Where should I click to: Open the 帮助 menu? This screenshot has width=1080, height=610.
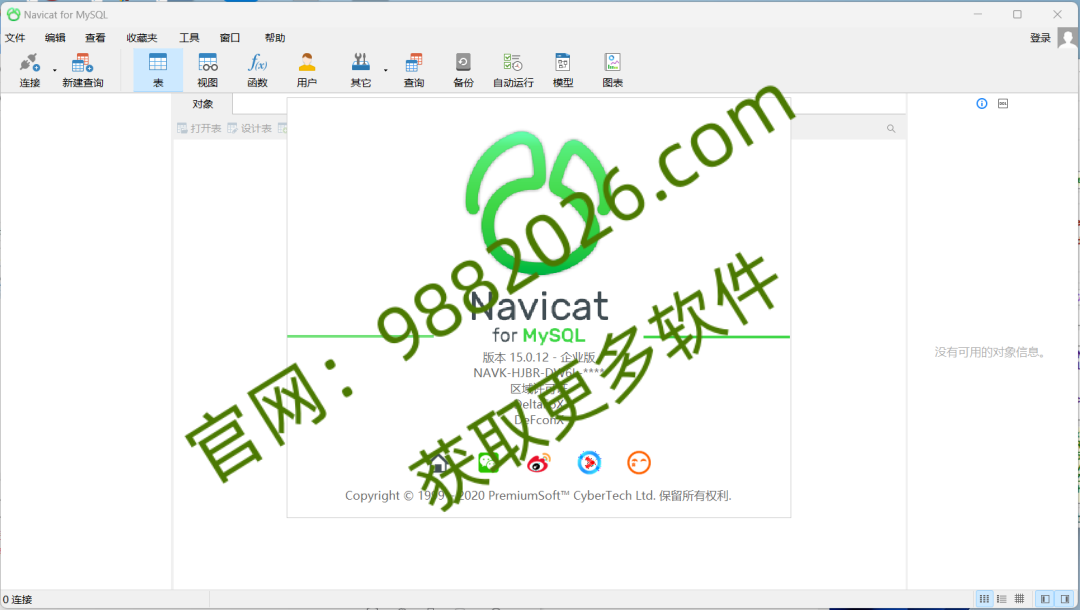click(275, 38)
